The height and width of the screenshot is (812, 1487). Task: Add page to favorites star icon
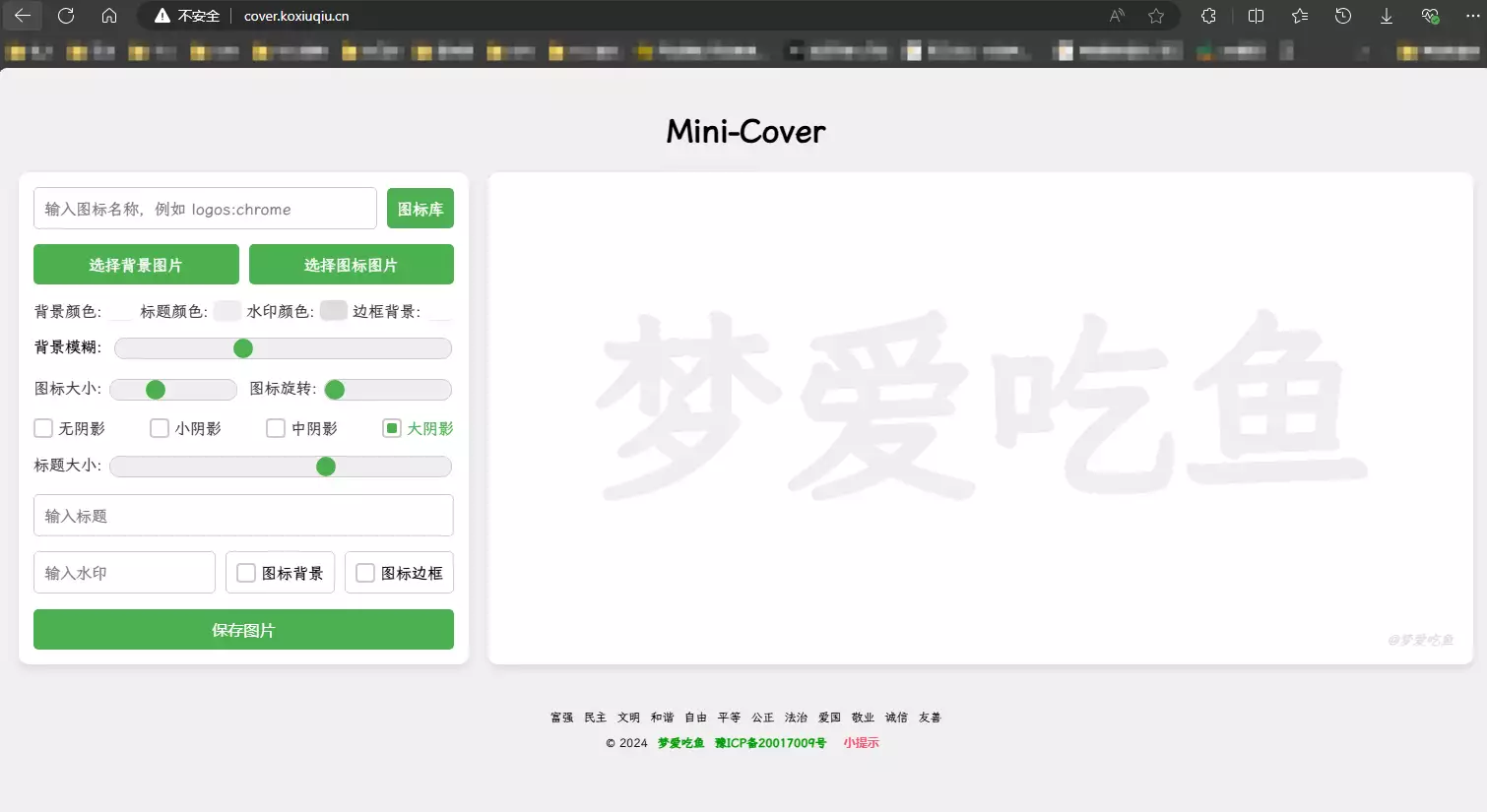click(1156, 16)
